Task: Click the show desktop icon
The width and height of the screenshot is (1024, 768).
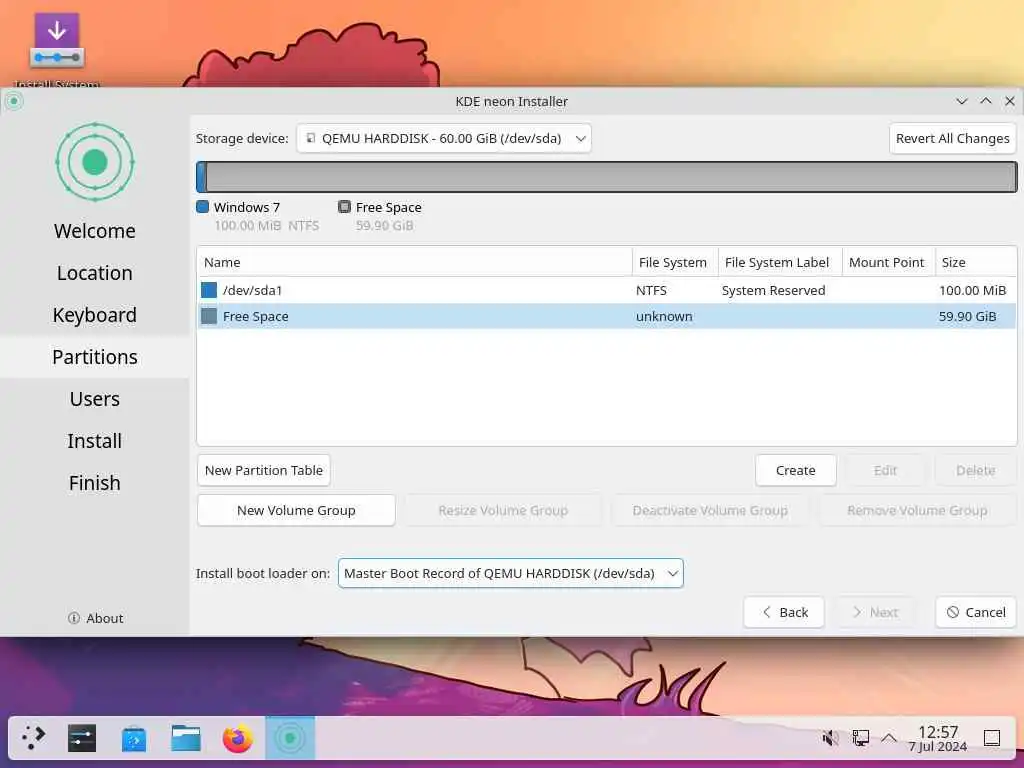Action: (992, 738)
